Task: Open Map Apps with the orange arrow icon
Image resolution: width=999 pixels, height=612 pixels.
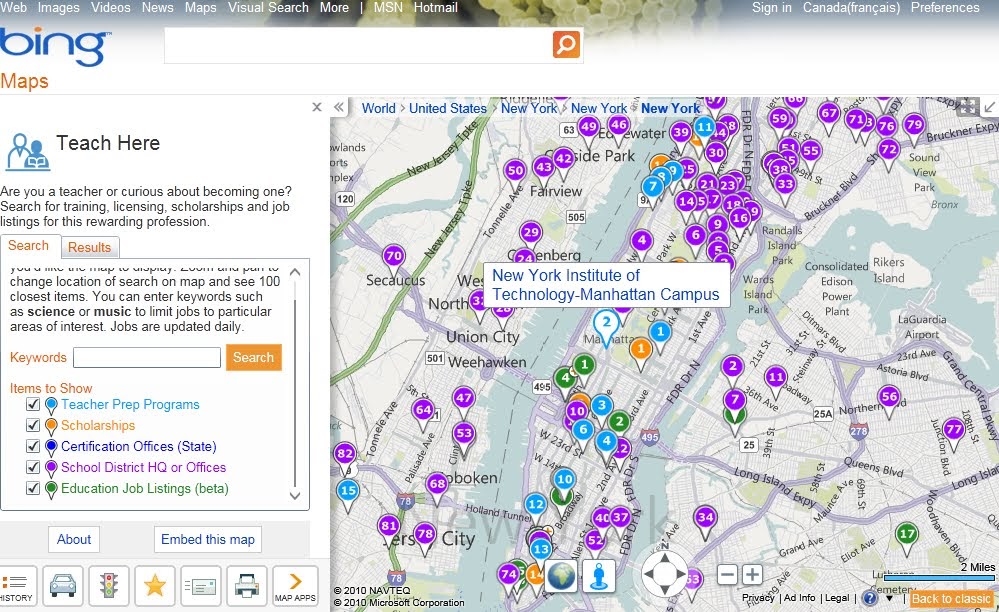Action: 294,585
